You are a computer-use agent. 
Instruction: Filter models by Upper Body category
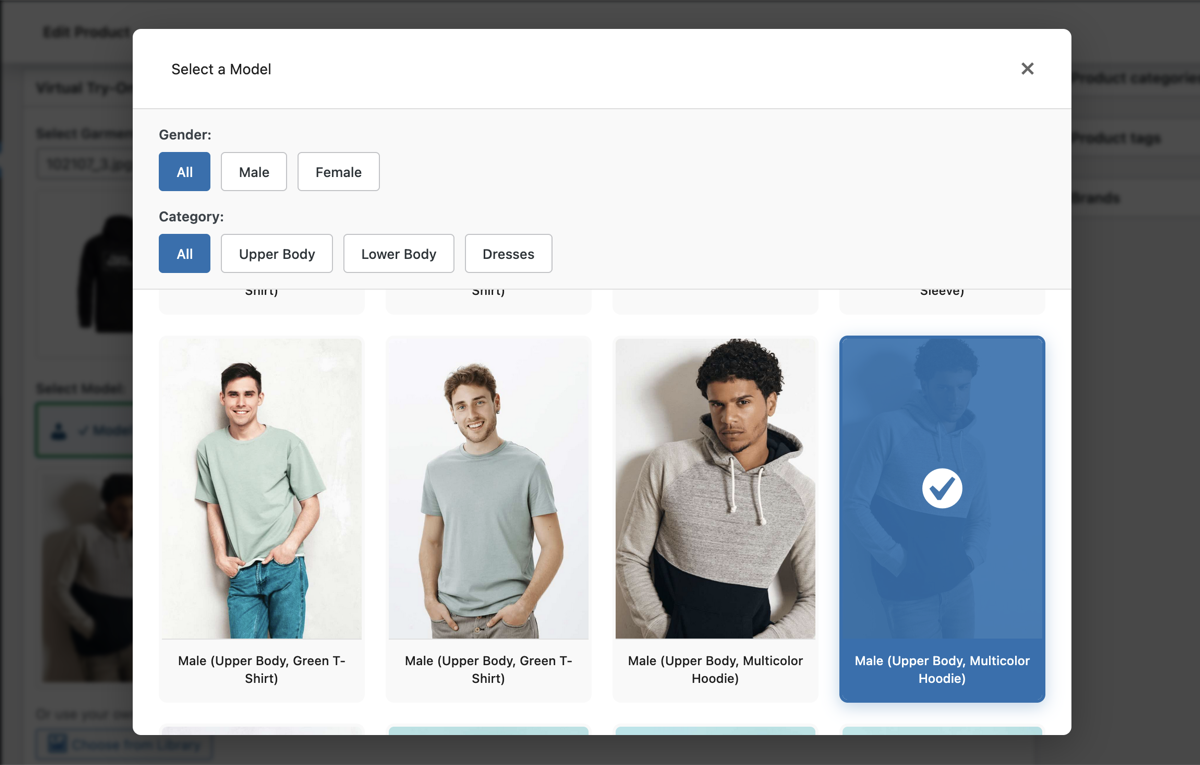[276, 253]
